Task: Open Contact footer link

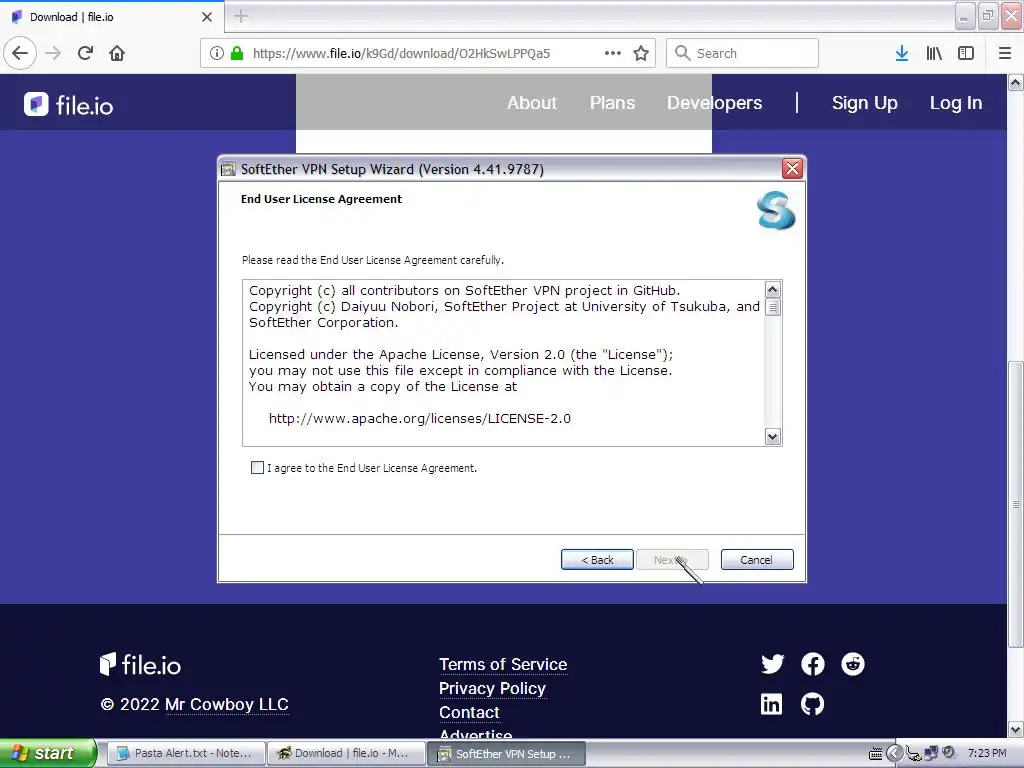Action: 469,712
